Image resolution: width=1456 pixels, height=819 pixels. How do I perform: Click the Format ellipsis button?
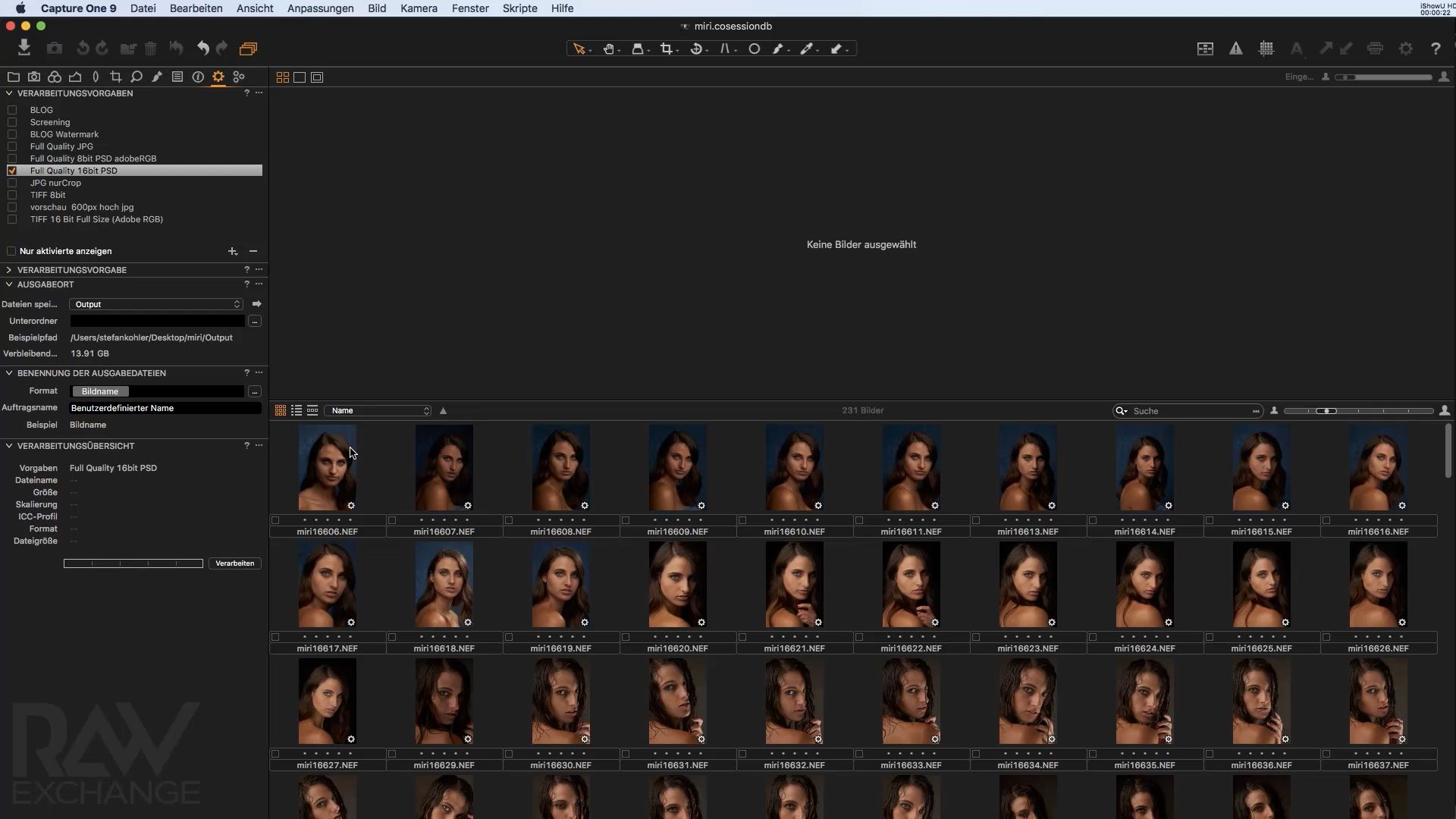click(255, 391)
